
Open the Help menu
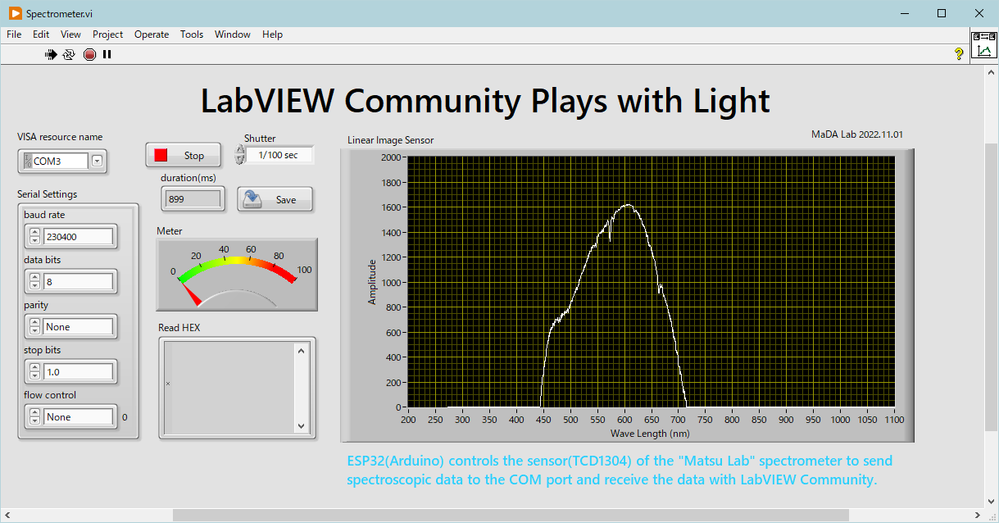tap(272, 34)
